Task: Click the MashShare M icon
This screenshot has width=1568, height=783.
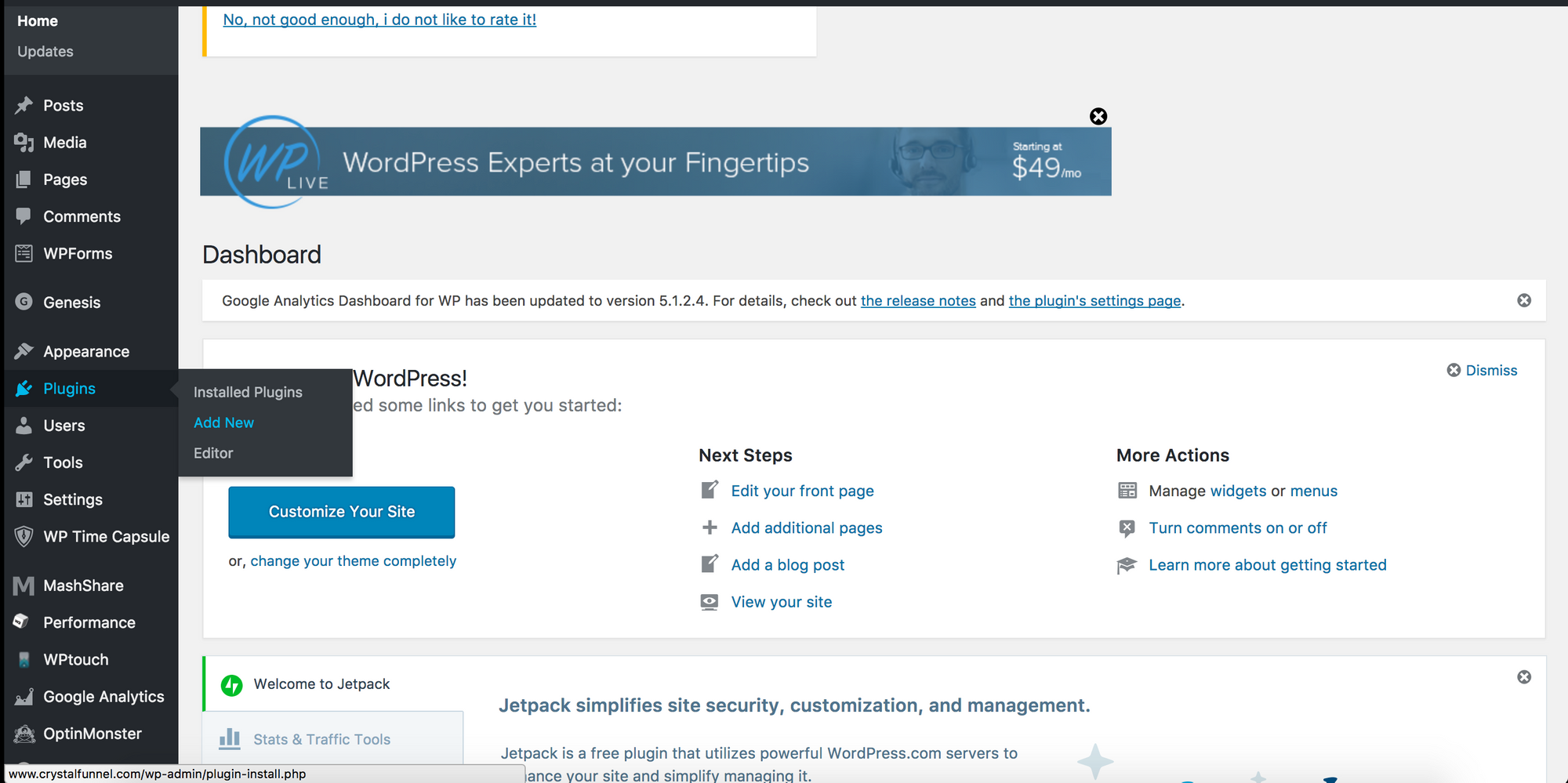Action: (24, 585)
